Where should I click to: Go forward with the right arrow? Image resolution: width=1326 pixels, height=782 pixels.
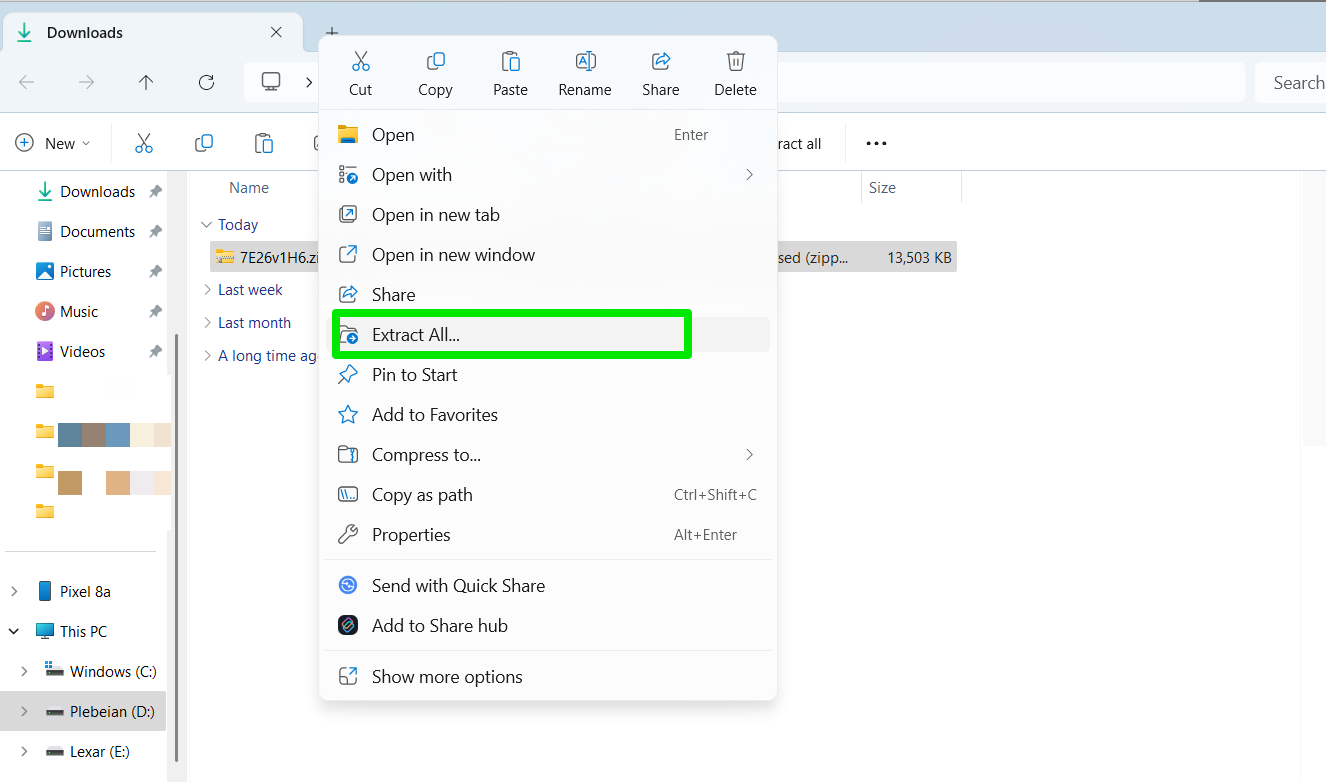point(87,82)
